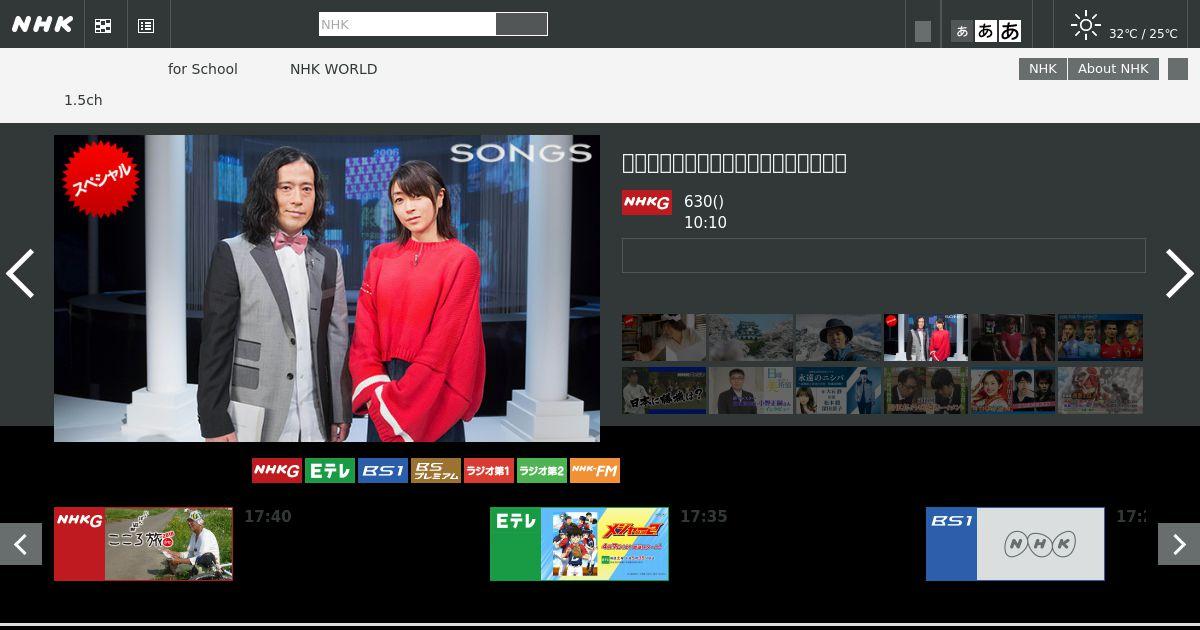Open the NHK G こころ旅 program card
The width and height of the screenshot is (1200, 630).
(x=143, y=544)
